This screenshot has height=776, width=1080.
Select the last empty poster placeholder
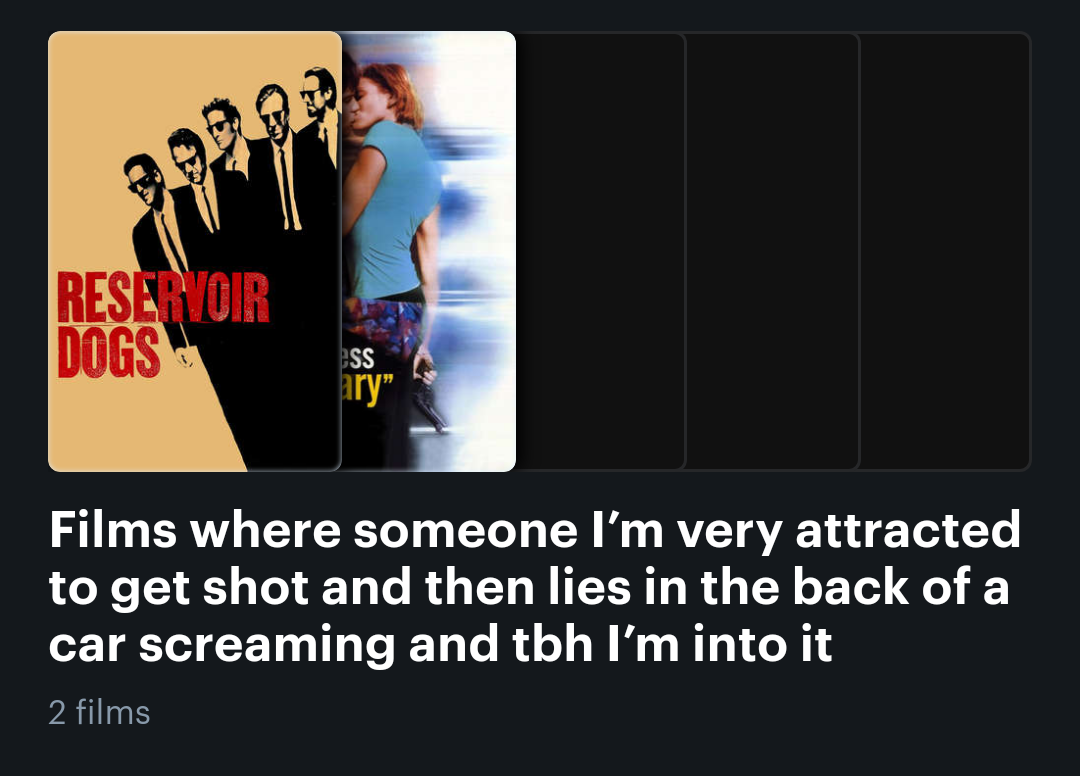[x=945, y=251]
